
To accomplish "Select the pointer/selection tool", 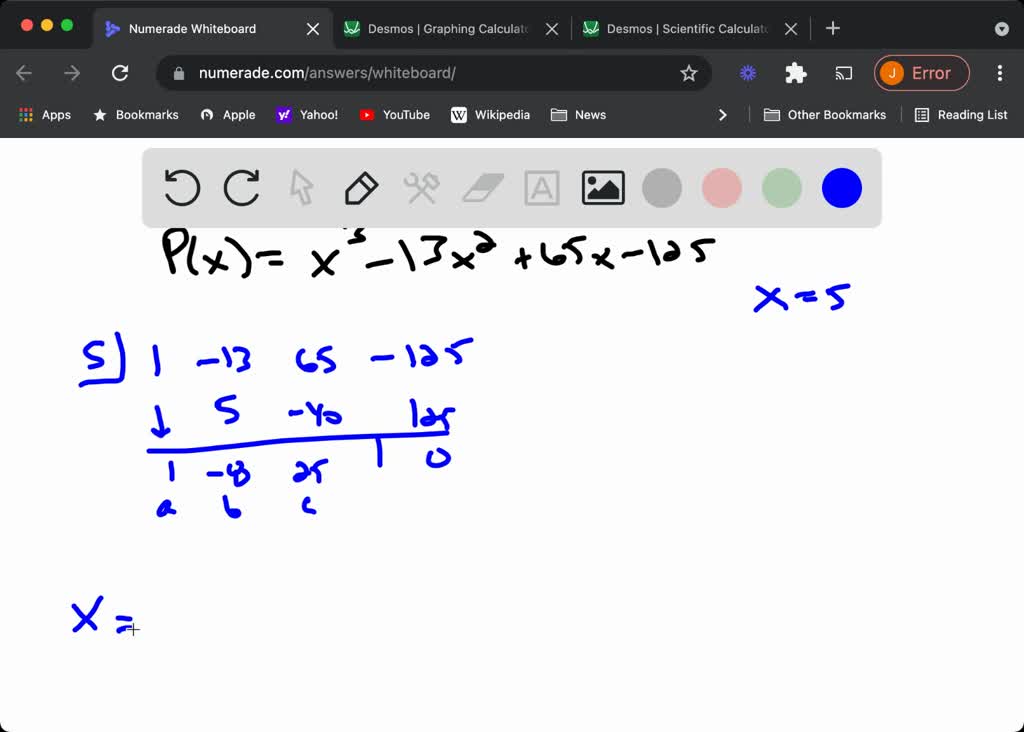I will tap(301, 187).
